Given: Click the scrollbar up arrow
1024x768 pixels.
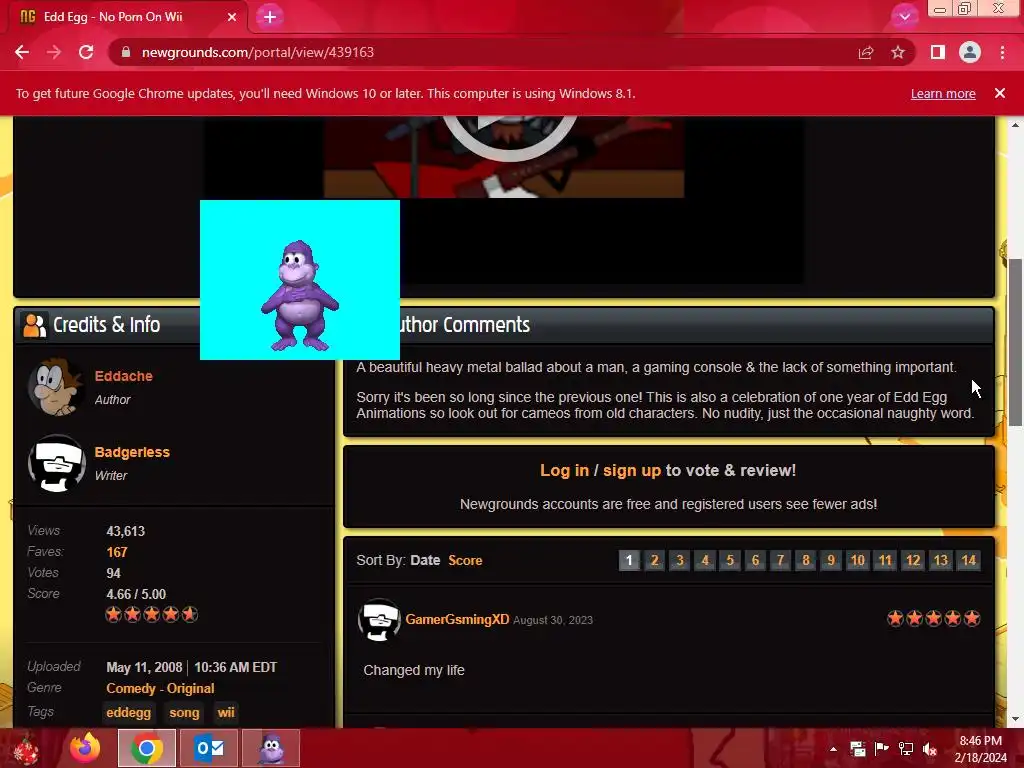Looking at the screenshot, I should pyautogui.click(x=1015, y=124).
